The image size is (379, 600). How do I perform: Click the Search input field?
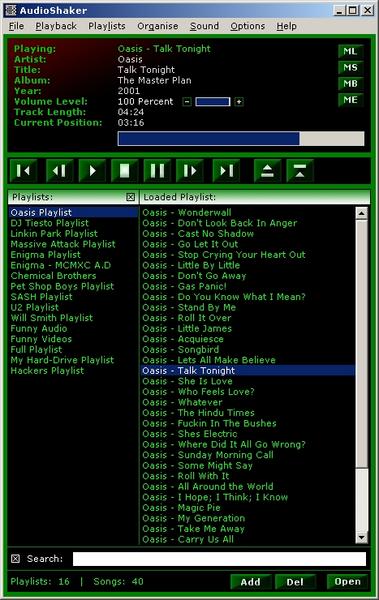(219, 559)
